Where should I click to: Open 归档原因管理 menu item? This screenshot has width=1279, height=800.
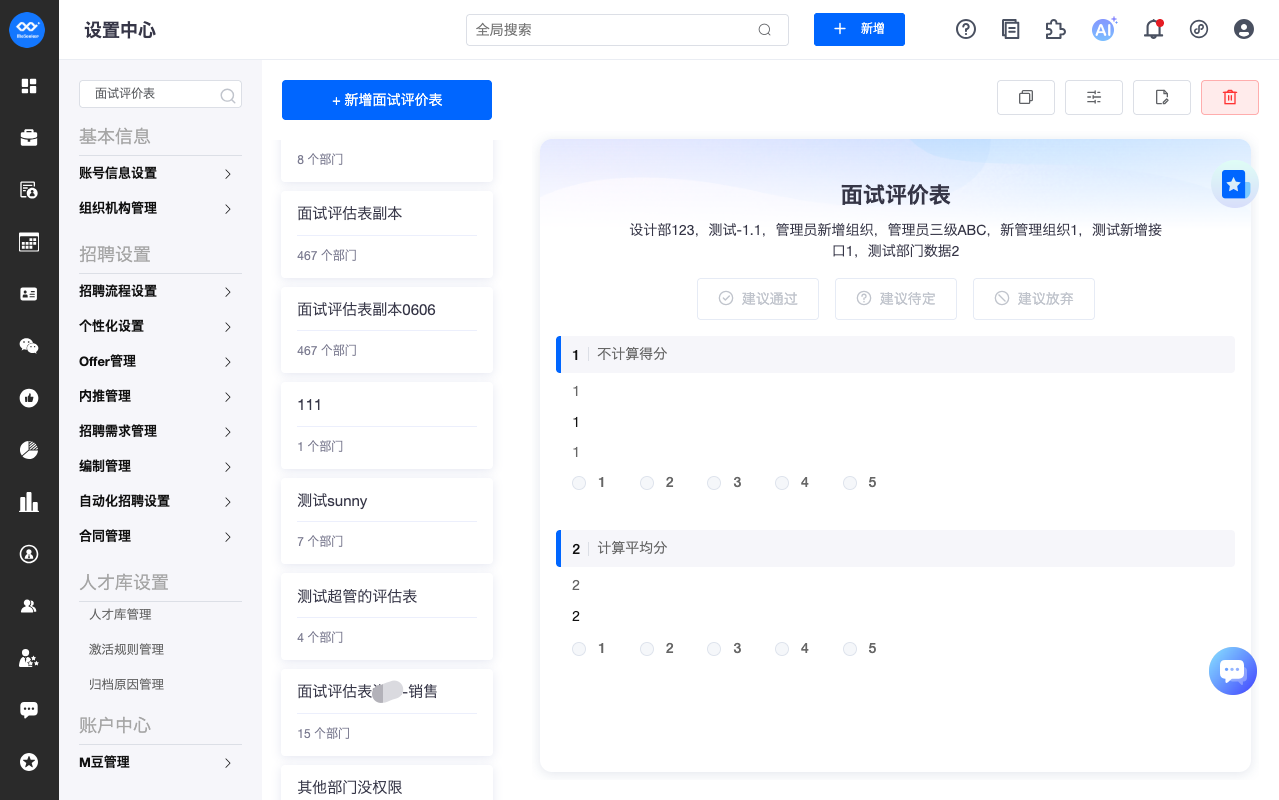126,684
